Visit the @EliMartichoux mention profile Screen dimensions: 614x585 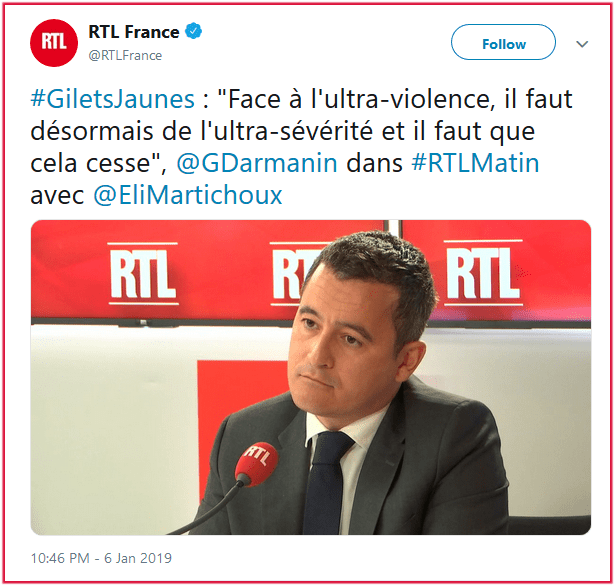[x=188, y=195]
